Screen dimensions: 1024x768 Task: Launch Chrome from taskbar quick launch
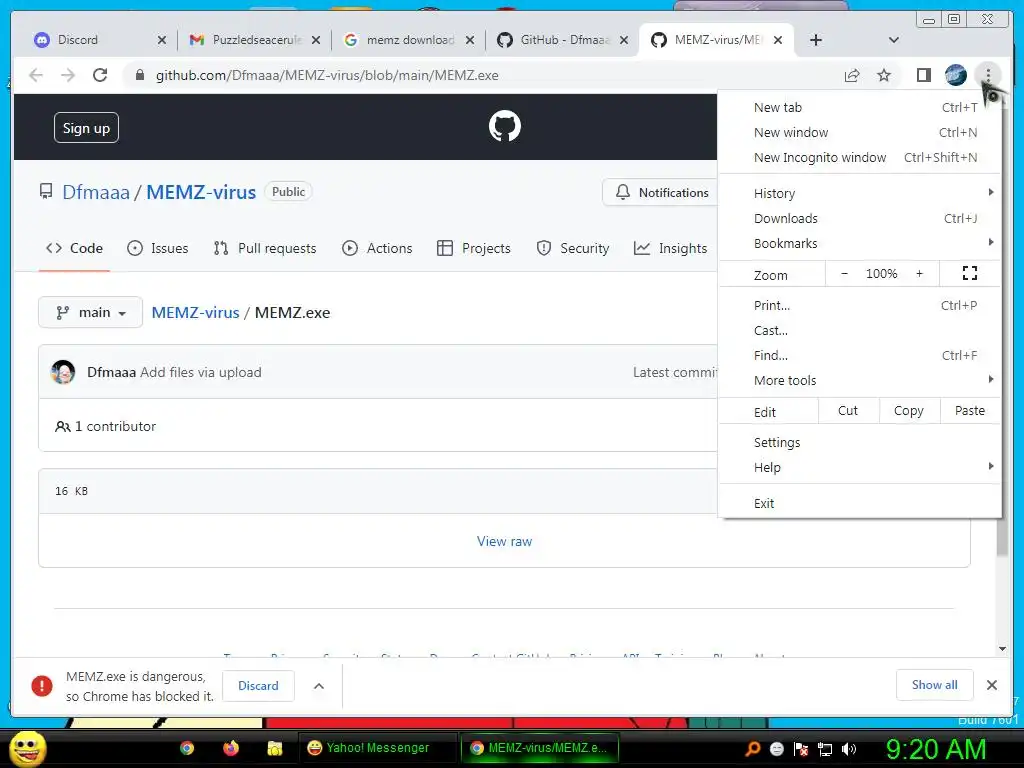pyautogui.click(x=187, y=748)
